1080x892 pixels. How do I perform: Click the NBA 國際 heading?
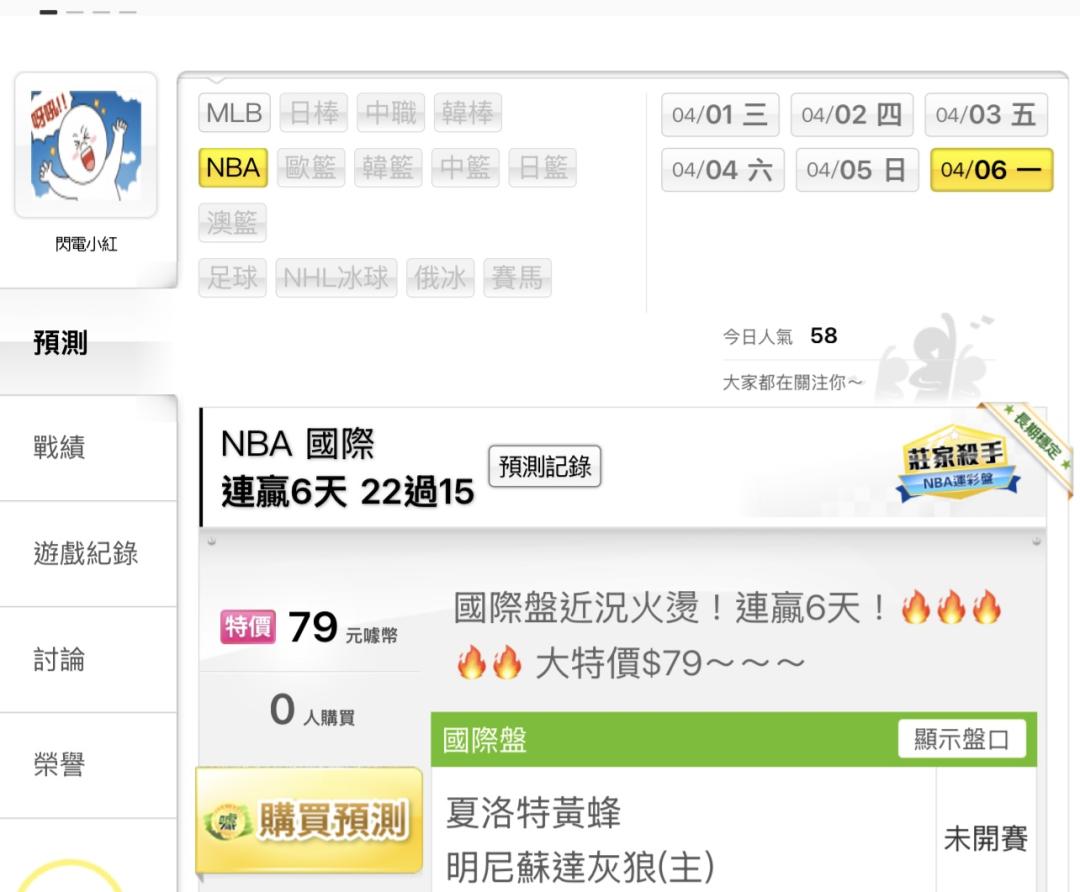coord(298,444)
